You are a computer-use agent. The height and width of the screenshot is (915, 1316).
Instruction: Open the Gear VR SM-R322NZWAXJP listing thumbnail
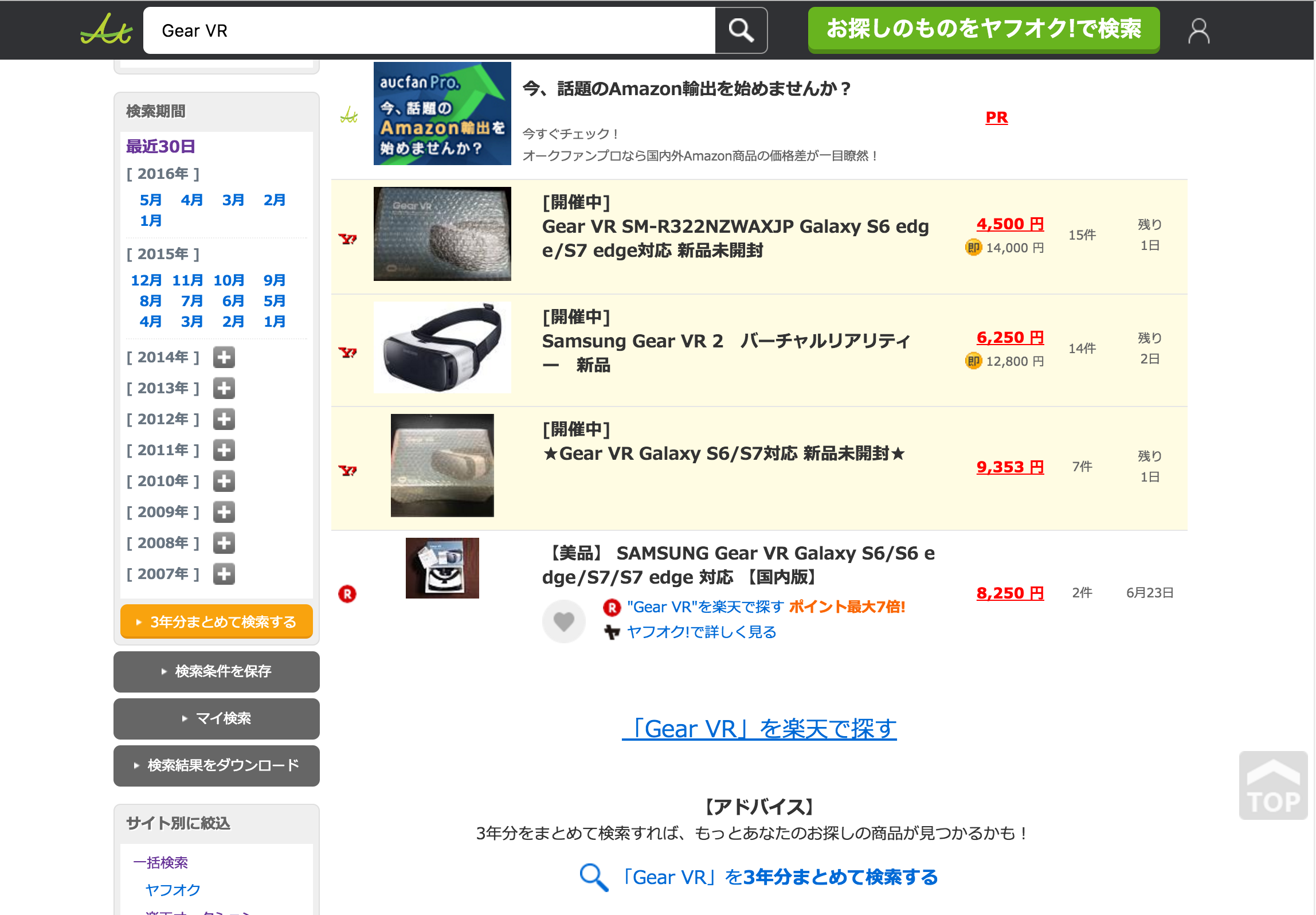[442, 234]
